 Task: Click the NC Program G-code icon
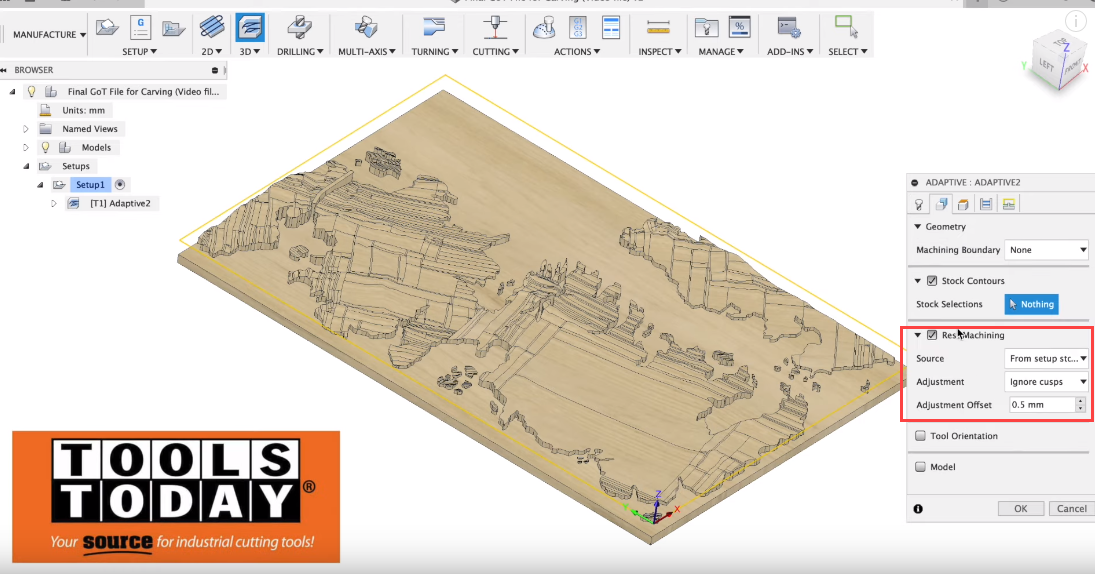(x=140, y=28)
